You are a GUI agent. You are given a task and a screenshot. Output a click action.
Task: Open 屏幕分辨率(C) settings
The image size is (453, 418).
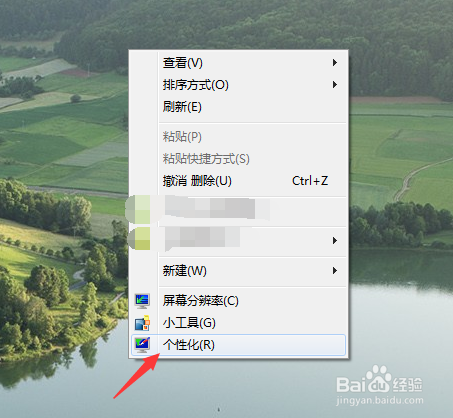click(238, 301)
